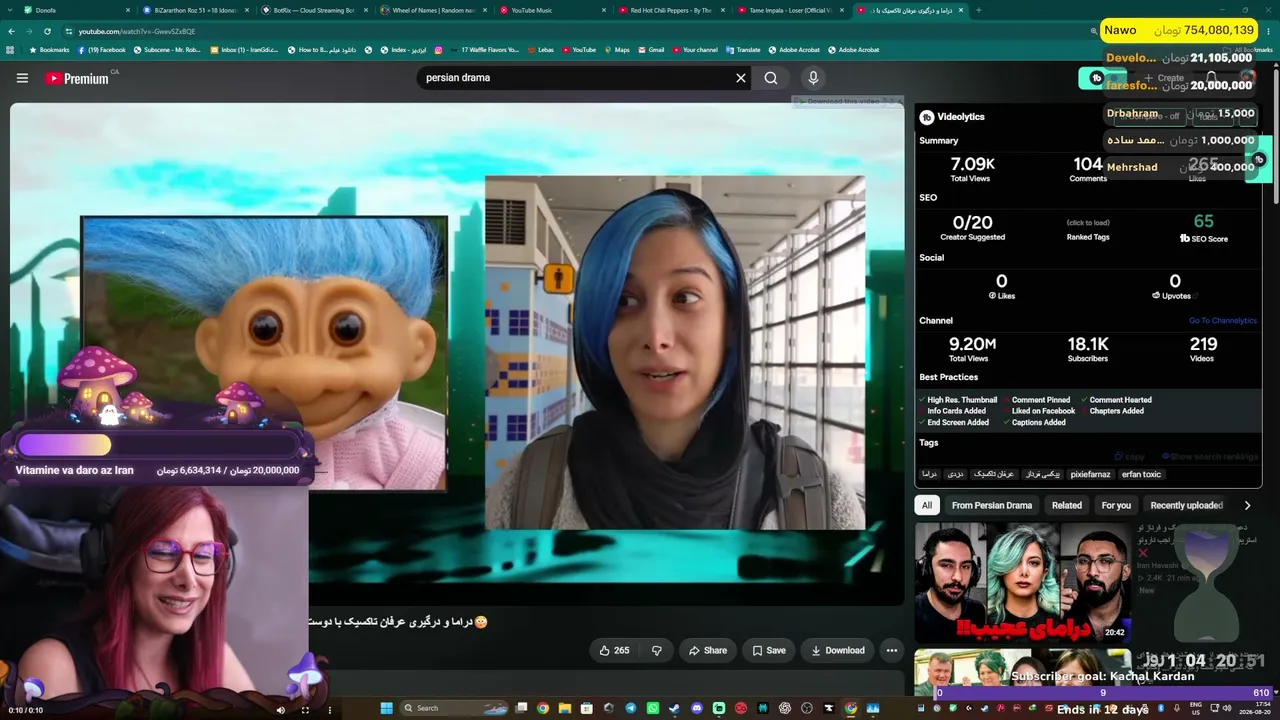Click the Chrome address bar URL

click(137, 31)
